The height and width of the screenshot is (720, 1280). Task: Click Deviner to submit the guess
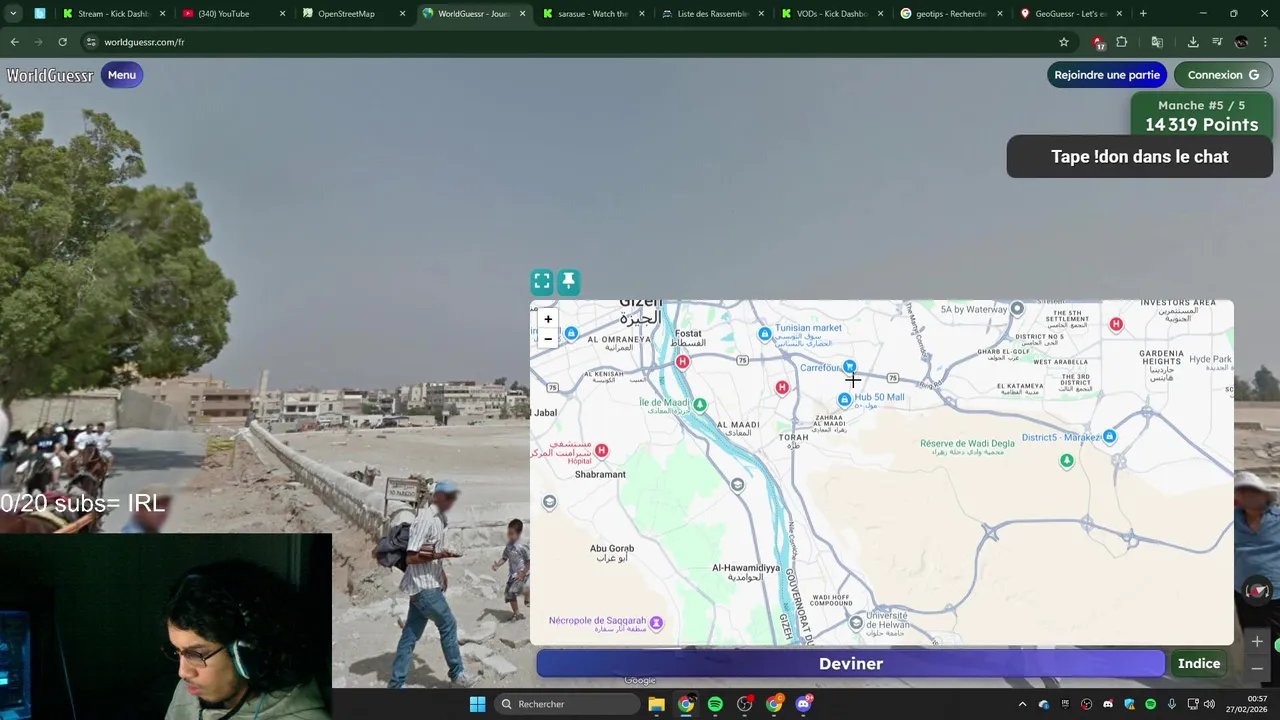(x=850, y=664)
